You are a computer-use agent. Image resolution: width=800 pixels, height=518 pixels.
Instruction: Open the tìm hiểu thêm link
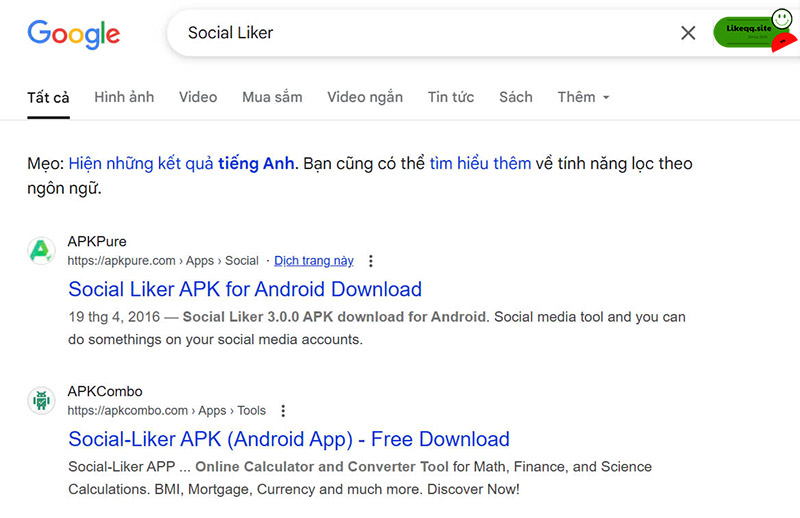tap(480, 163)
